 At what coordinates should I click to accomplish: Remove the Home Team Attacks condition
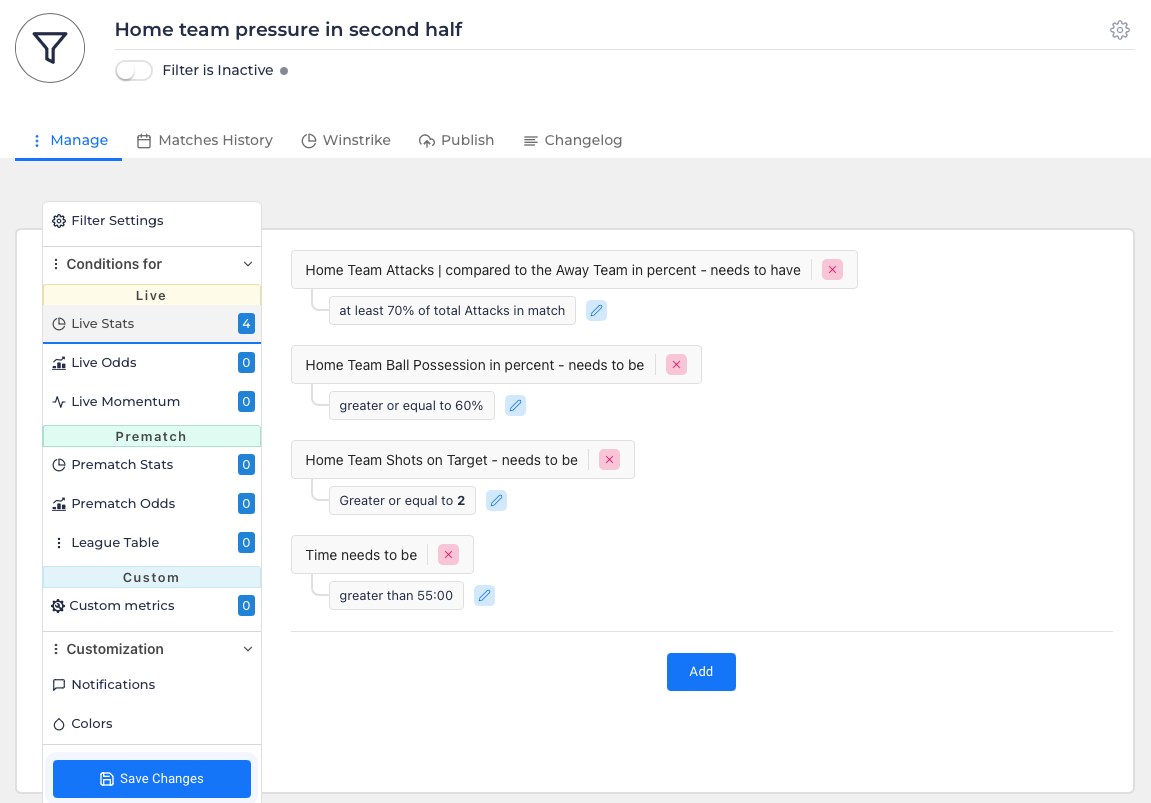tap(832, 270)
